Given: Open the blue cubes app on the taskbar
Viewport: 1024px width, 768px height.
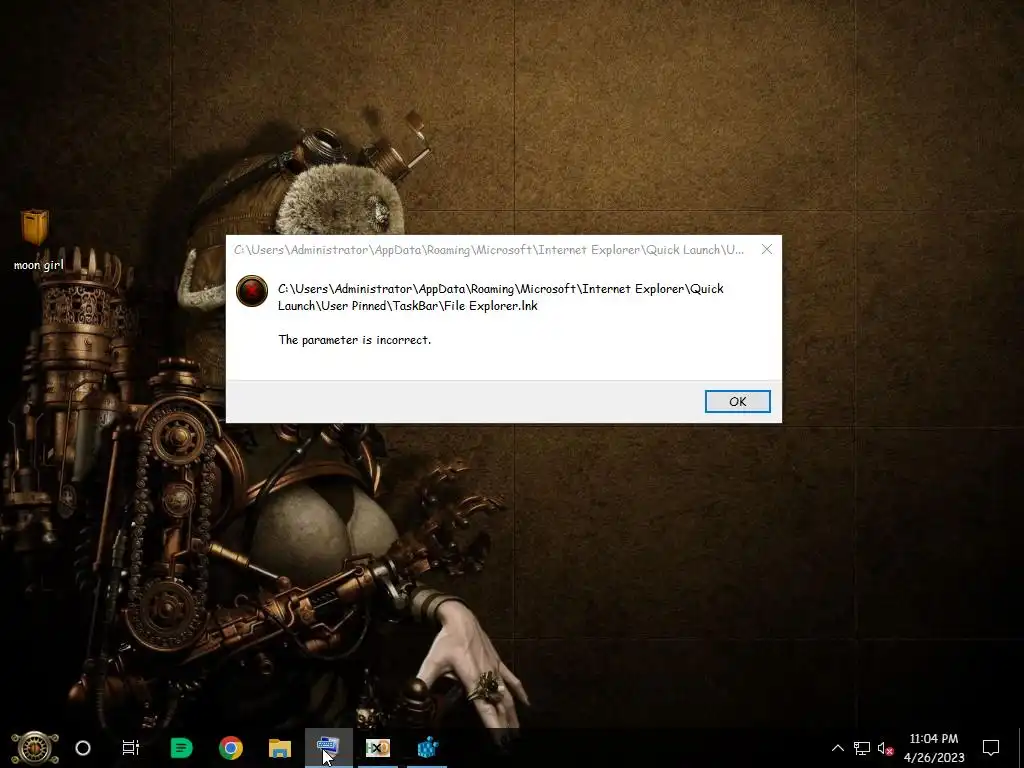Looking at the screenshot, I should [x=428, y=748].
